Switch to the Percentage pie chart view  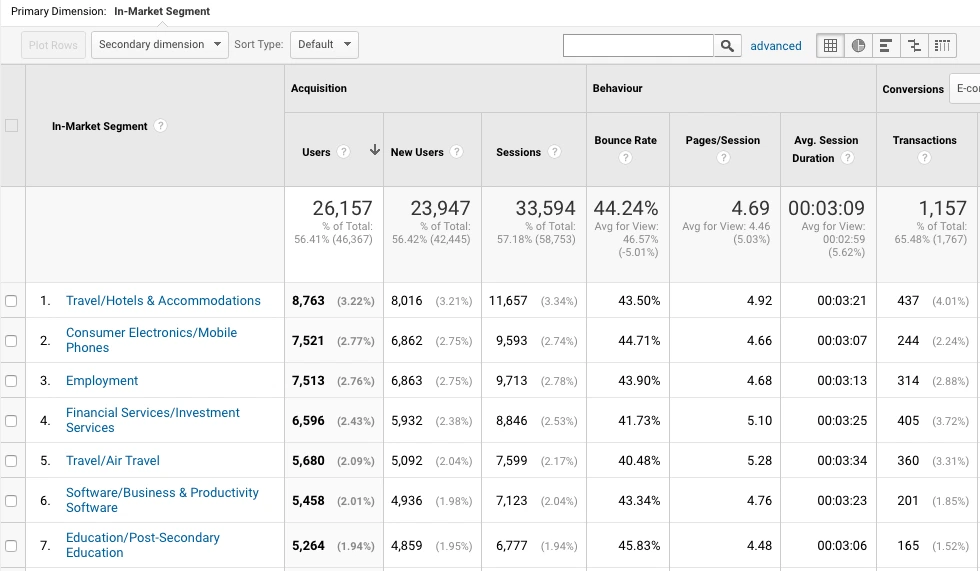[x=858, y=46]
